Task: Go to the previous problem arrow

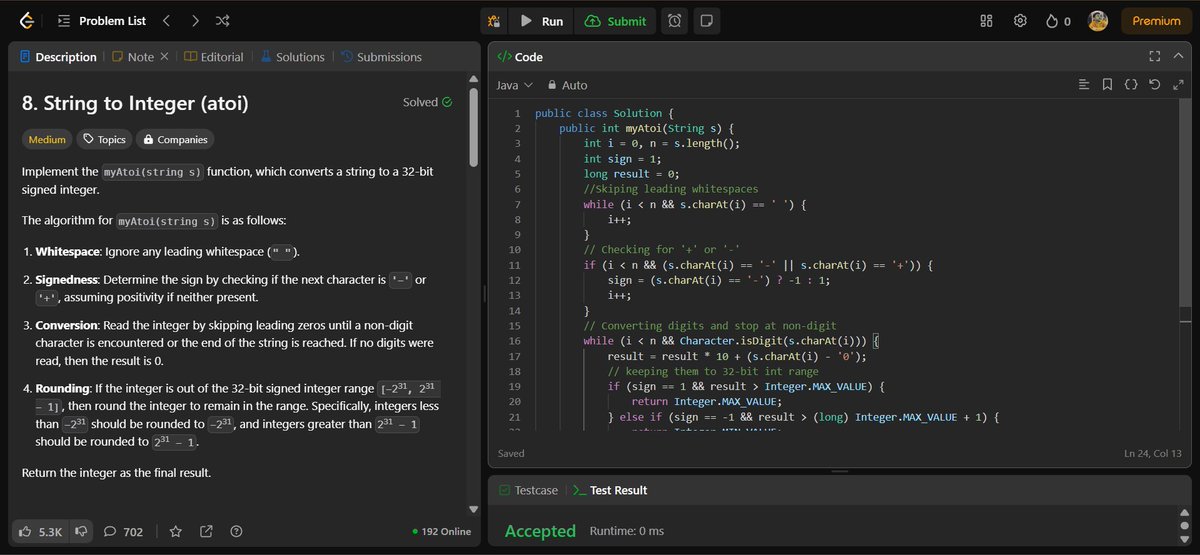Action: tap(167, 21)
